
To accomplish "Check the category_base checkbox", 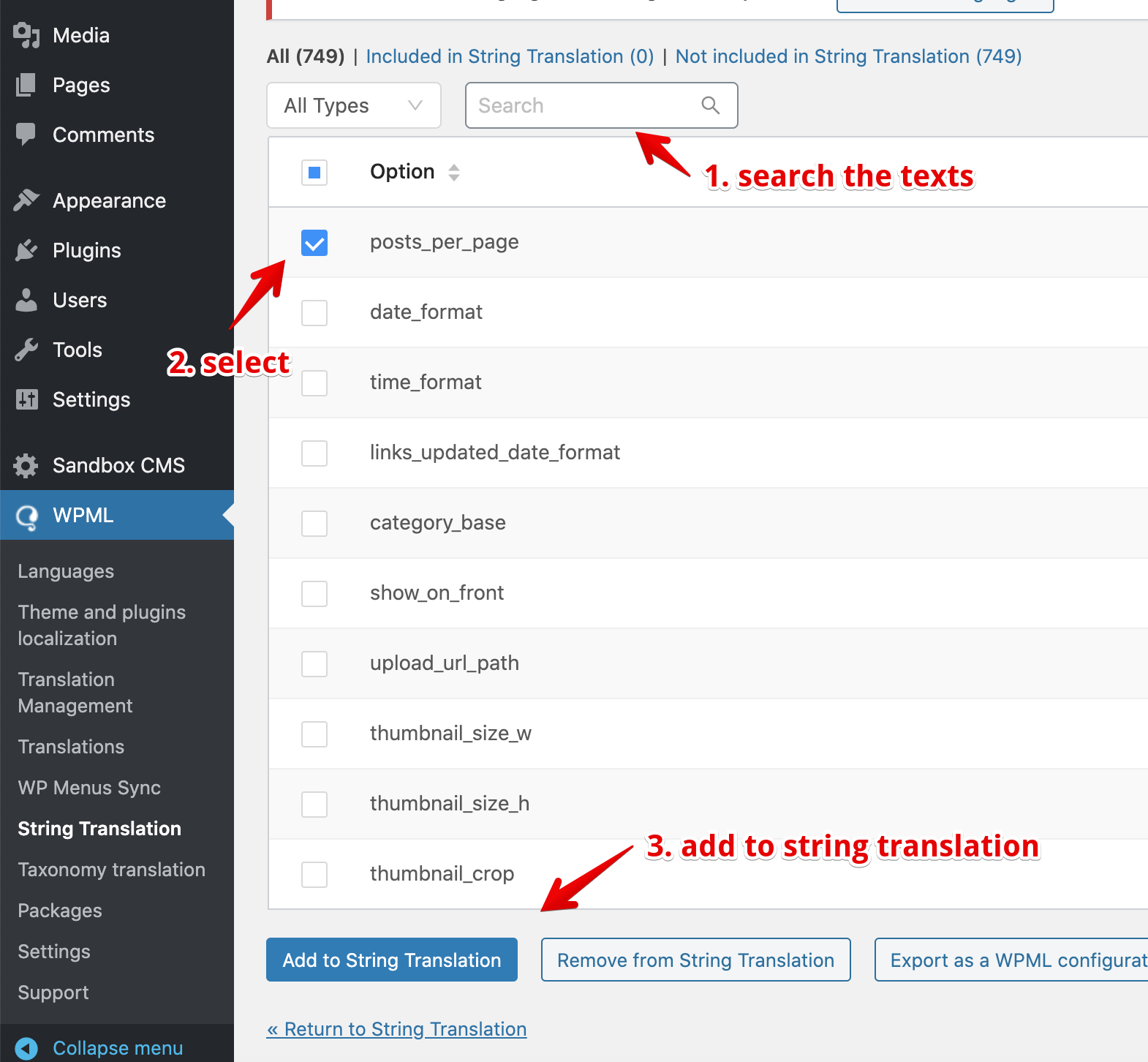I will 314,524.
